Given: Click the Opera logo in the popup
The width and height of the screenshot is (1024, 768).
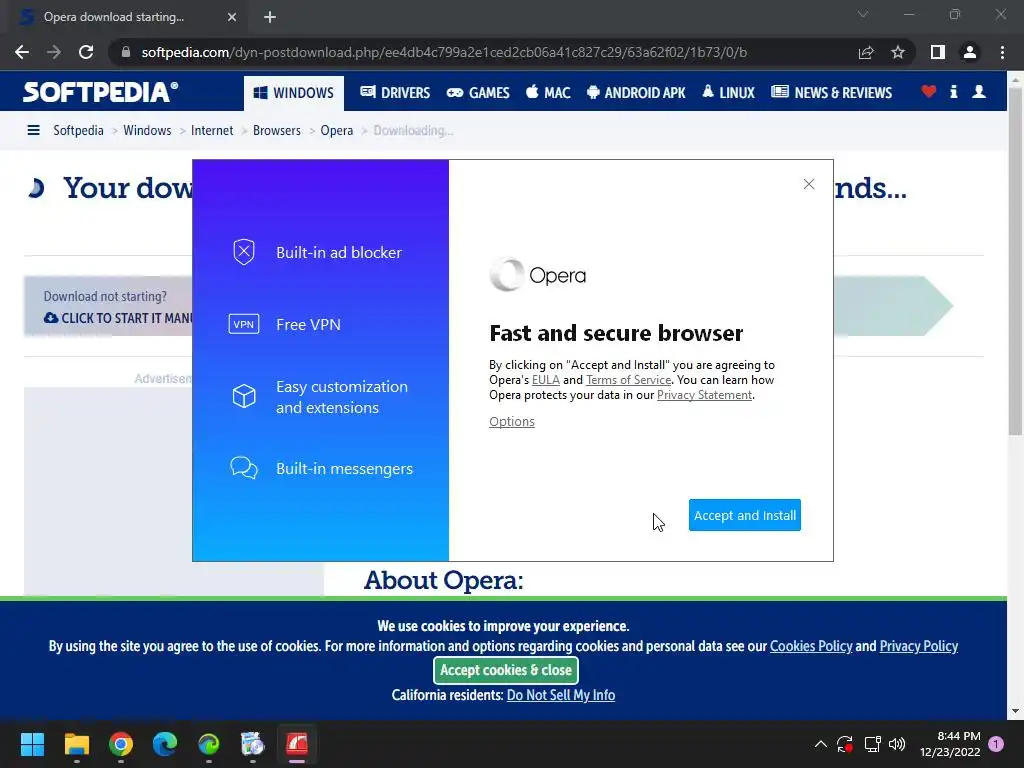Looking at the screenshot, I should 537,275.
